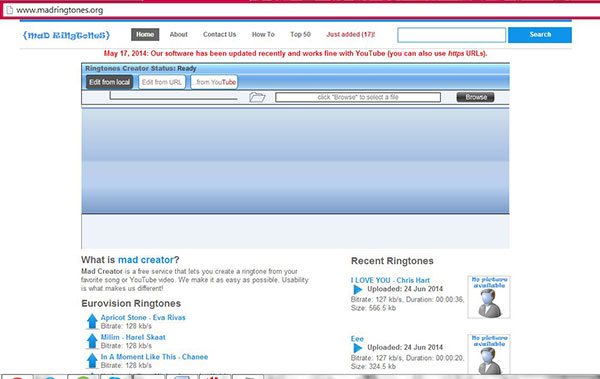Play the Eee ringtone preview
600x379 pixels.
click(x=357, y=348)
